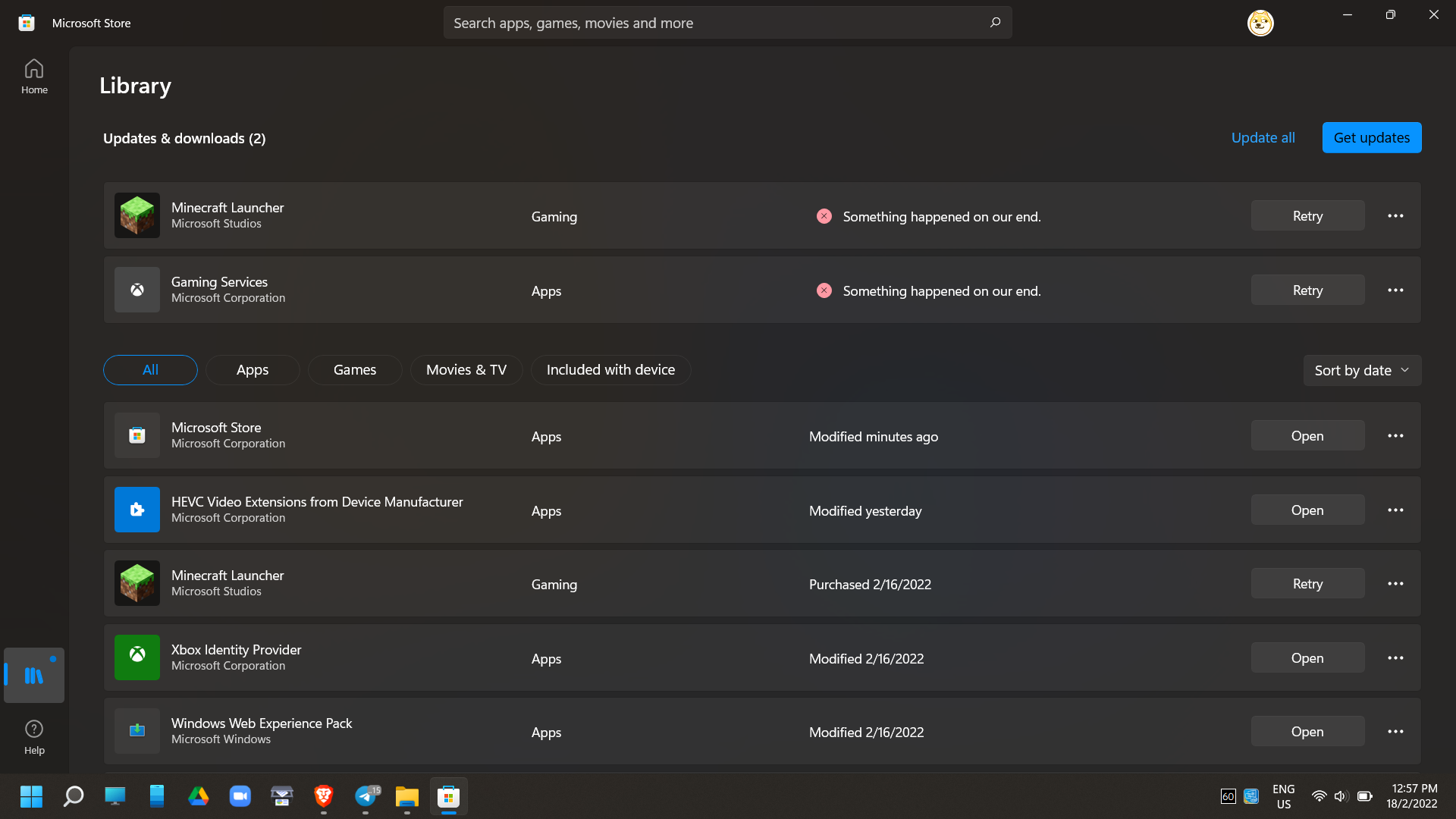Click the Microsoft Store logo in title bar
The width and height of the screenshot is (1456, 819).
pos(27,23)
